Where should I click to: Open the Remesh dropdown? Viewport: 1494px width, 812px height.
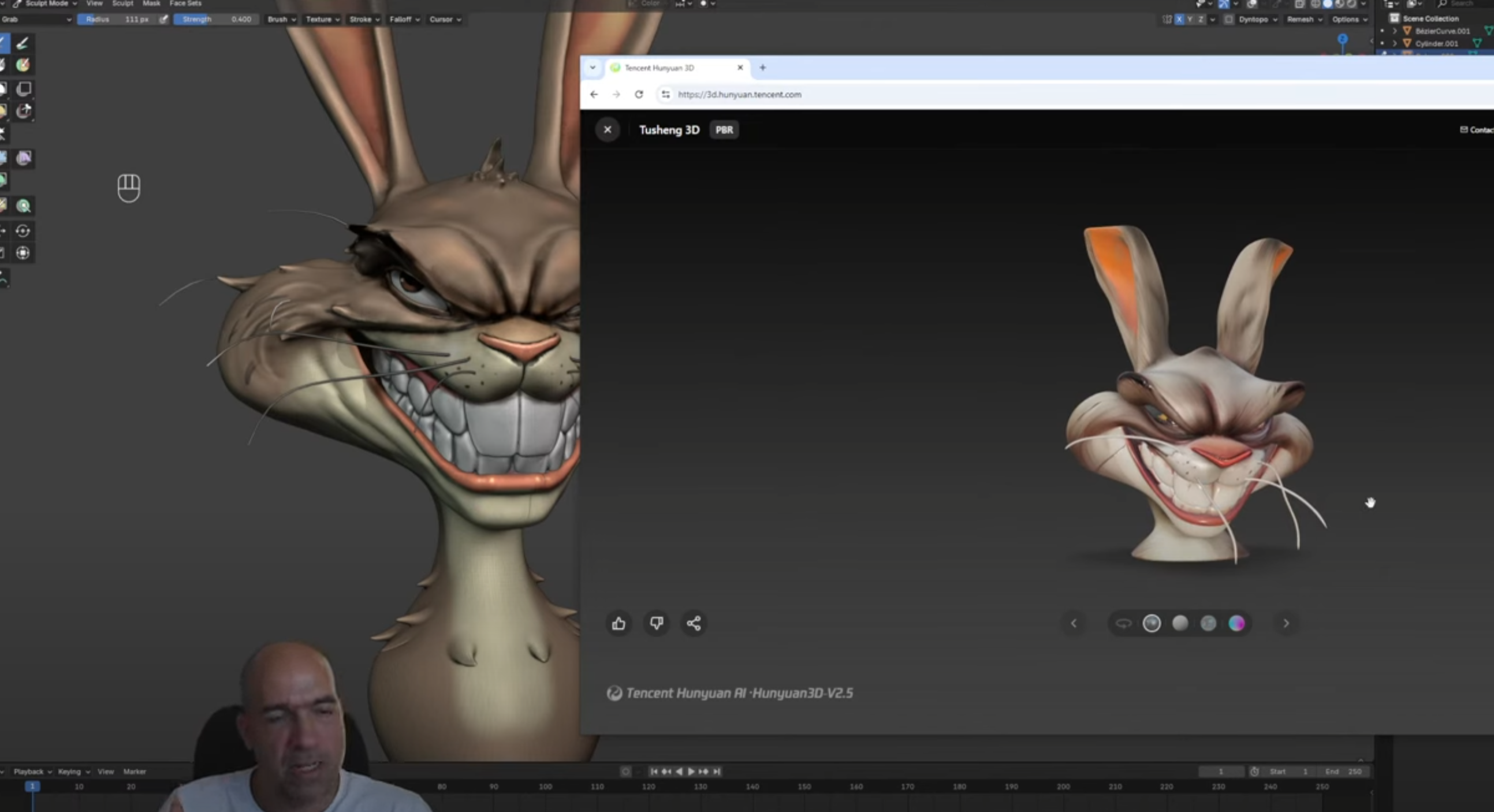click(x=1304, y=20)
